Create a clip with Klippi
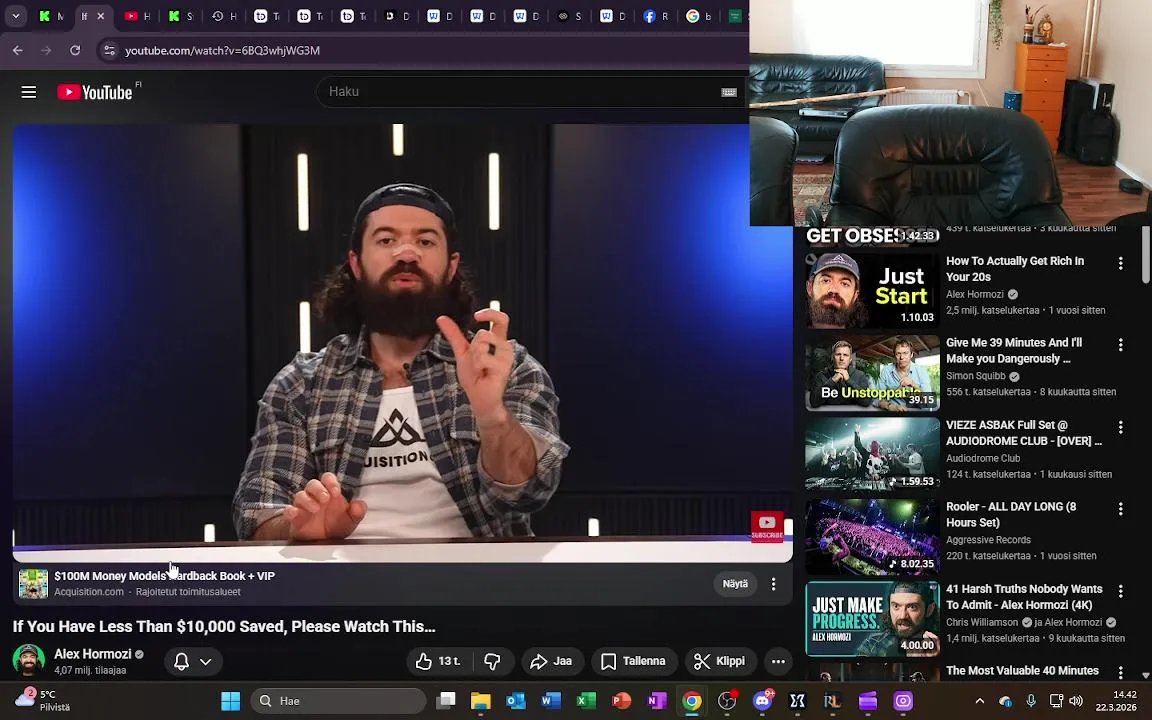Image resolution: width=1152 pixels, height=720 pixels. (x=720, y=661)
